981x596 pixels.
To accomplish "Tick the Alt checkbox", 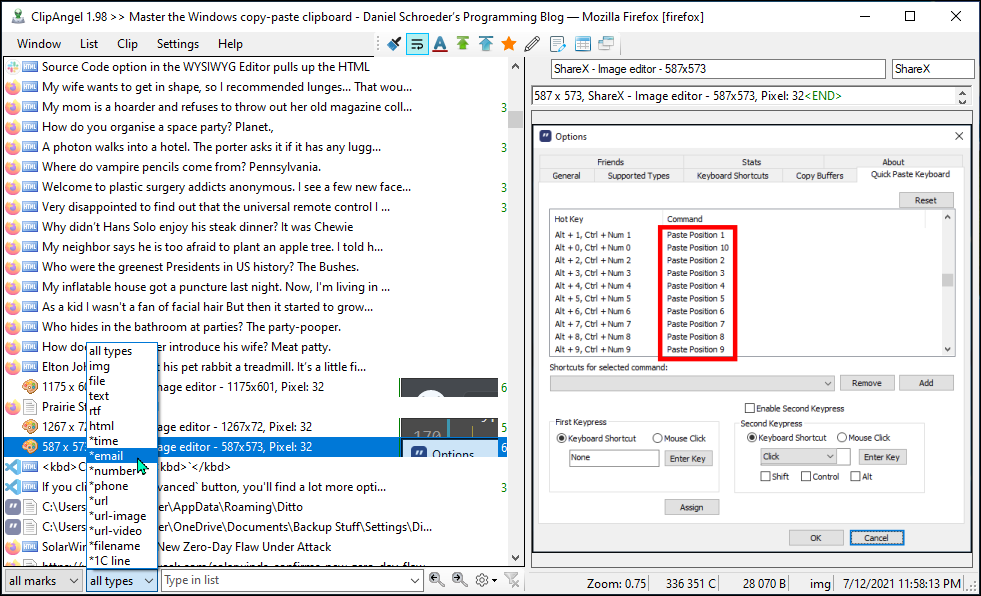I will [855, 477].
